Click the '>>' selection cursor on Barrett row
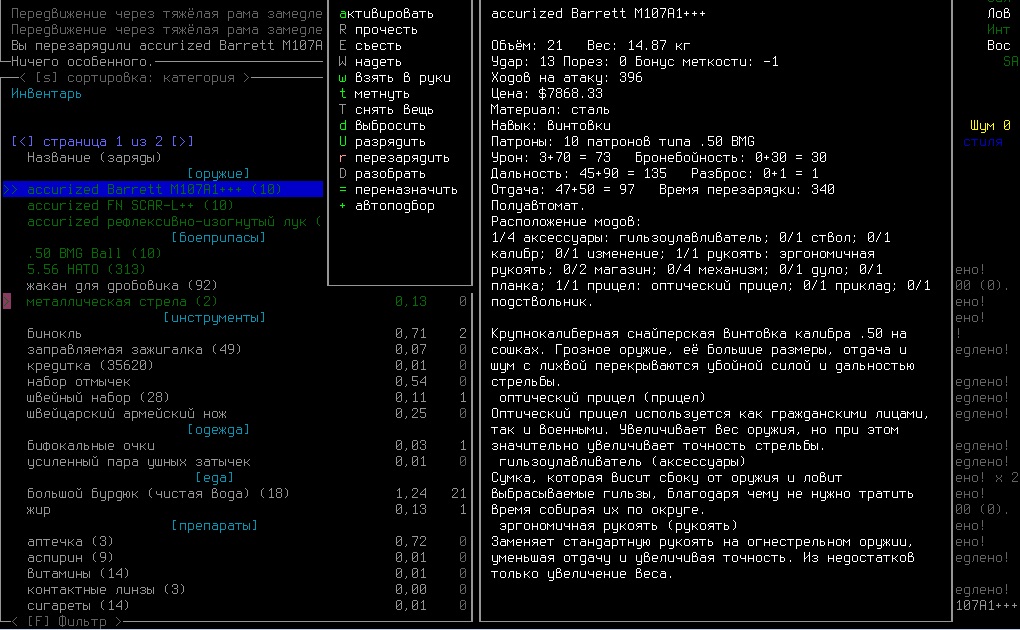The height and width of the screenshot is (630, 1020). pos(11,189)
